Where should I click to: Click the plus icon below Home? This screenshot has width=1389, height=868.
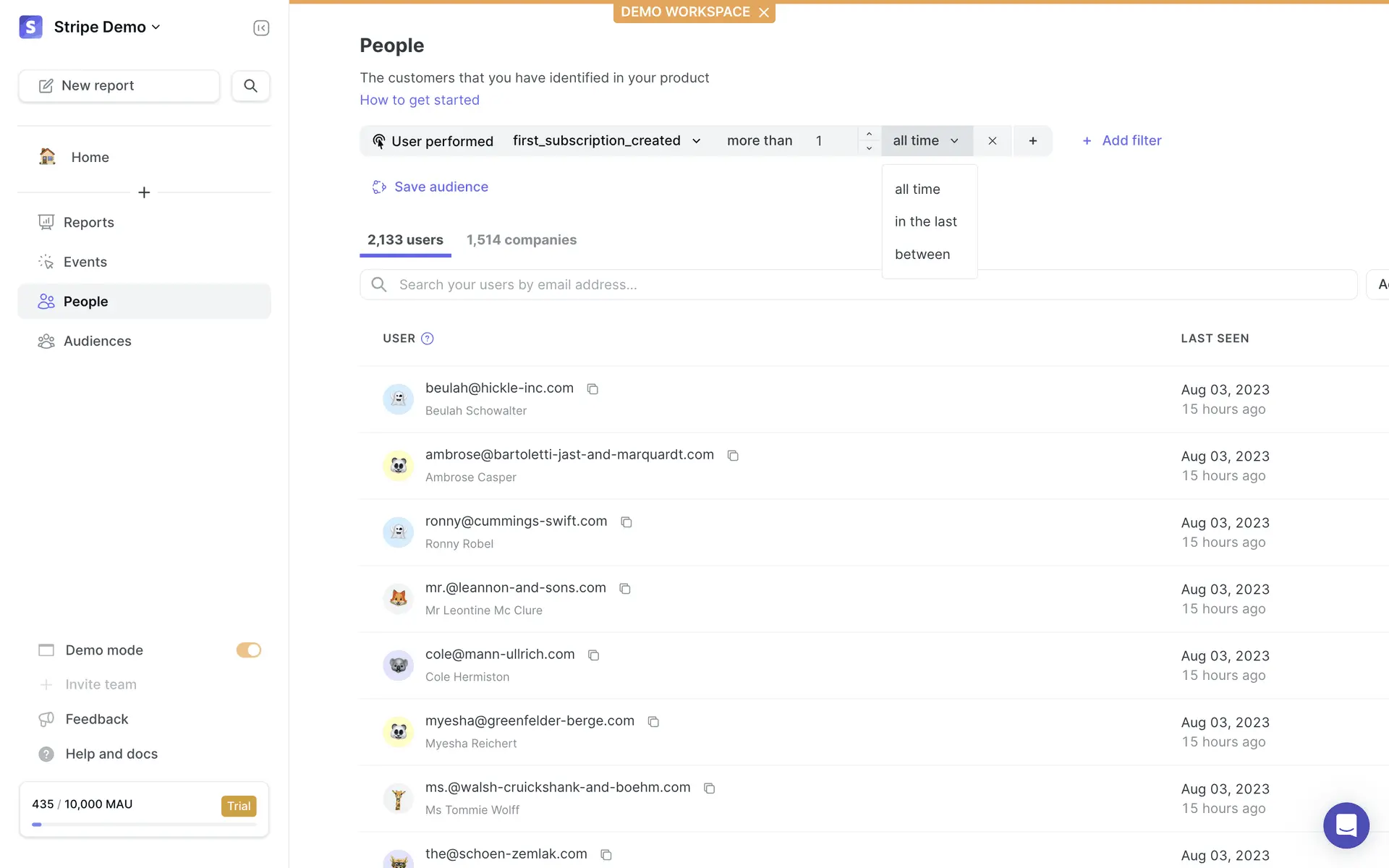point(144,192)
